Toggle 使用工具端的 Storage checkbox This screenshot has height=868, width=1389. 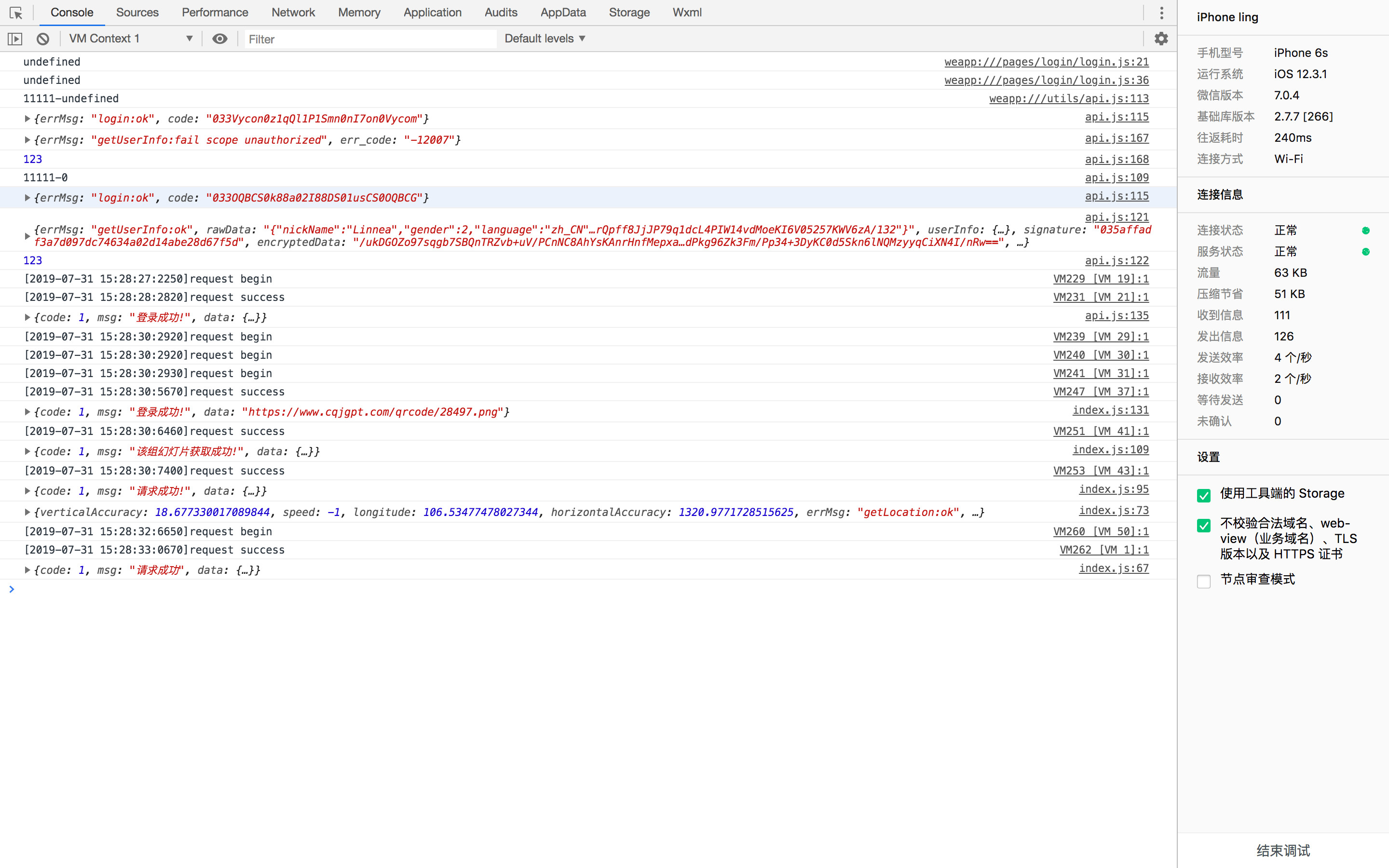(x=1204, y=495)
